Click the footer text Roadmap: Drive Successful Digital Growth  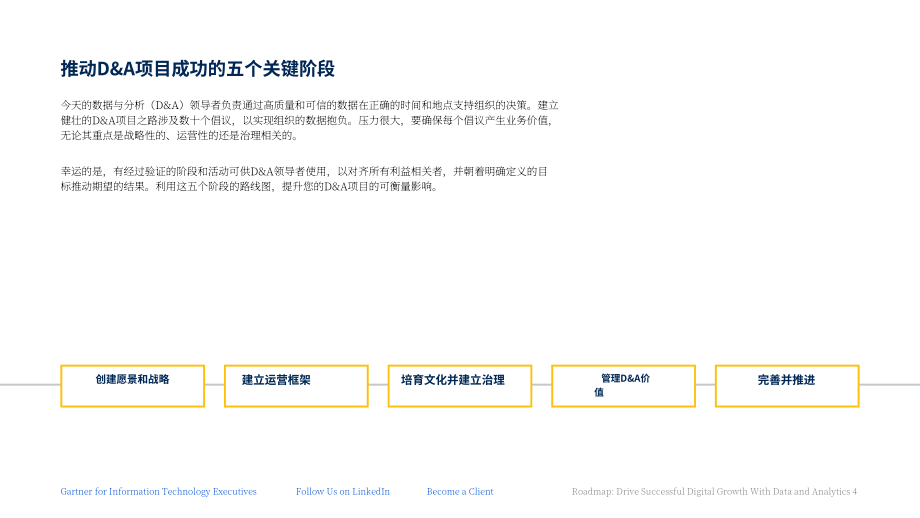pos(714,492)
